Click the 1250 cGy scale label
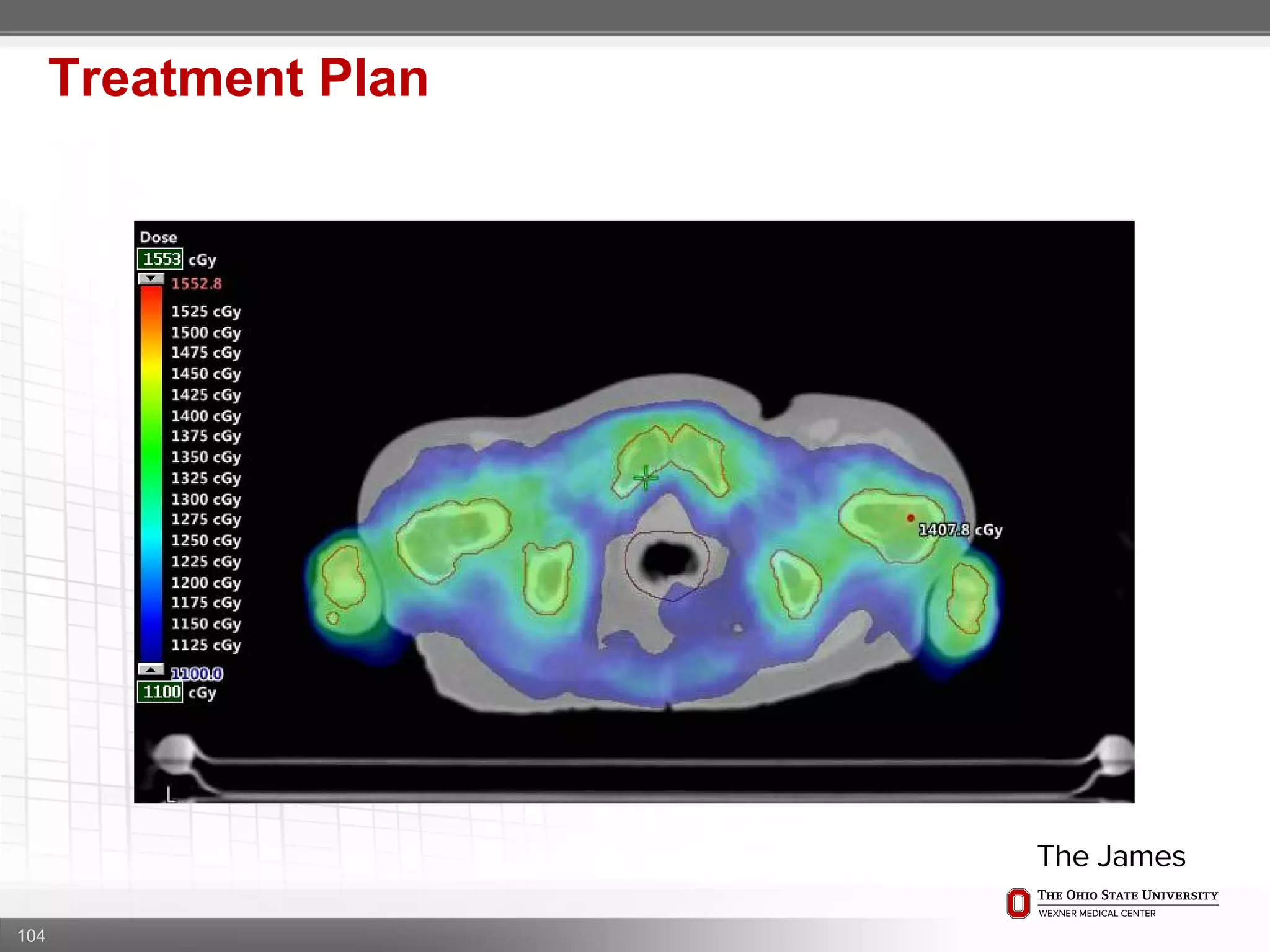 206,540
